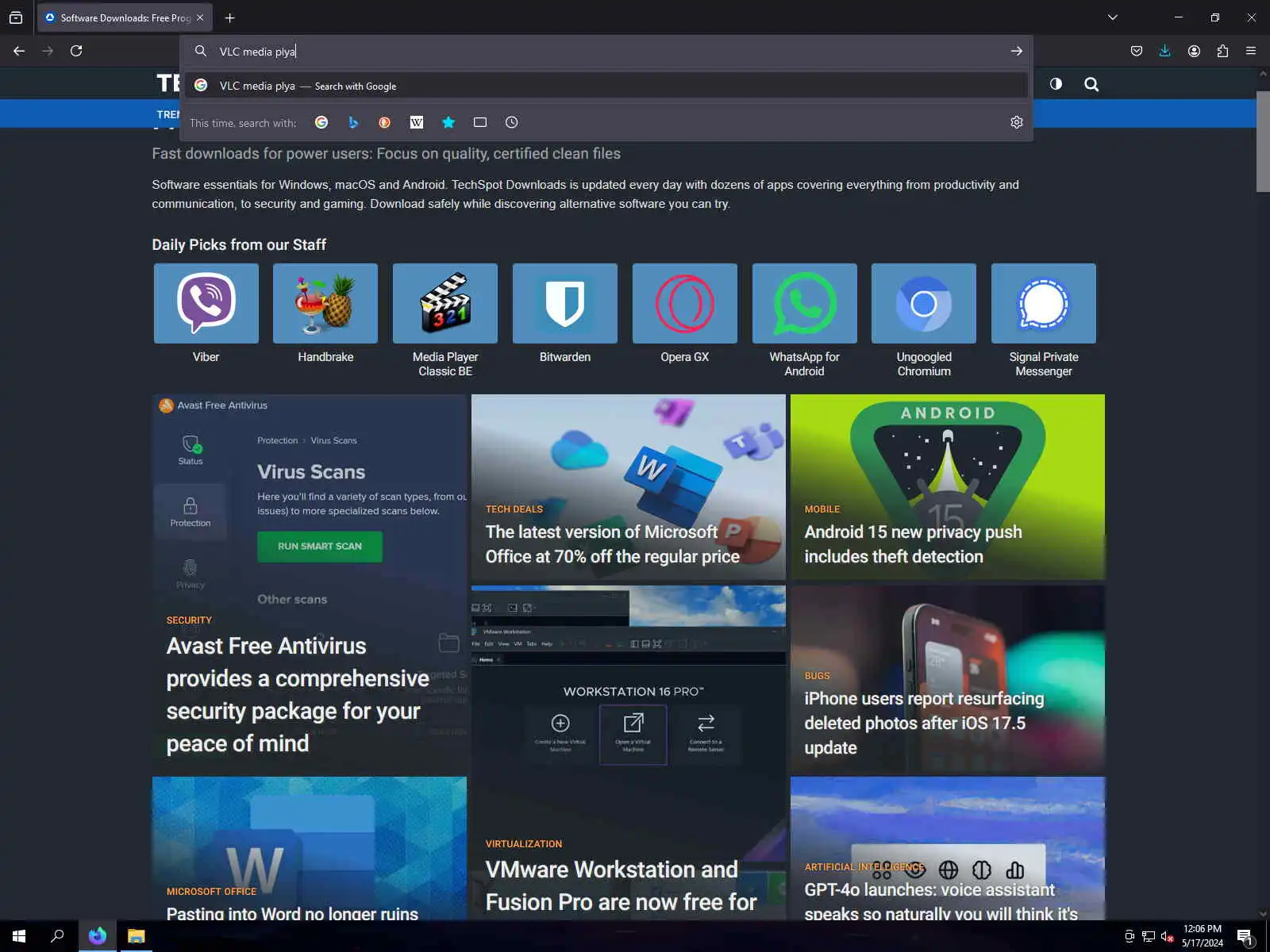Open a new browser tab
This screenshot has width=1270, height=952.
[229, 17]
